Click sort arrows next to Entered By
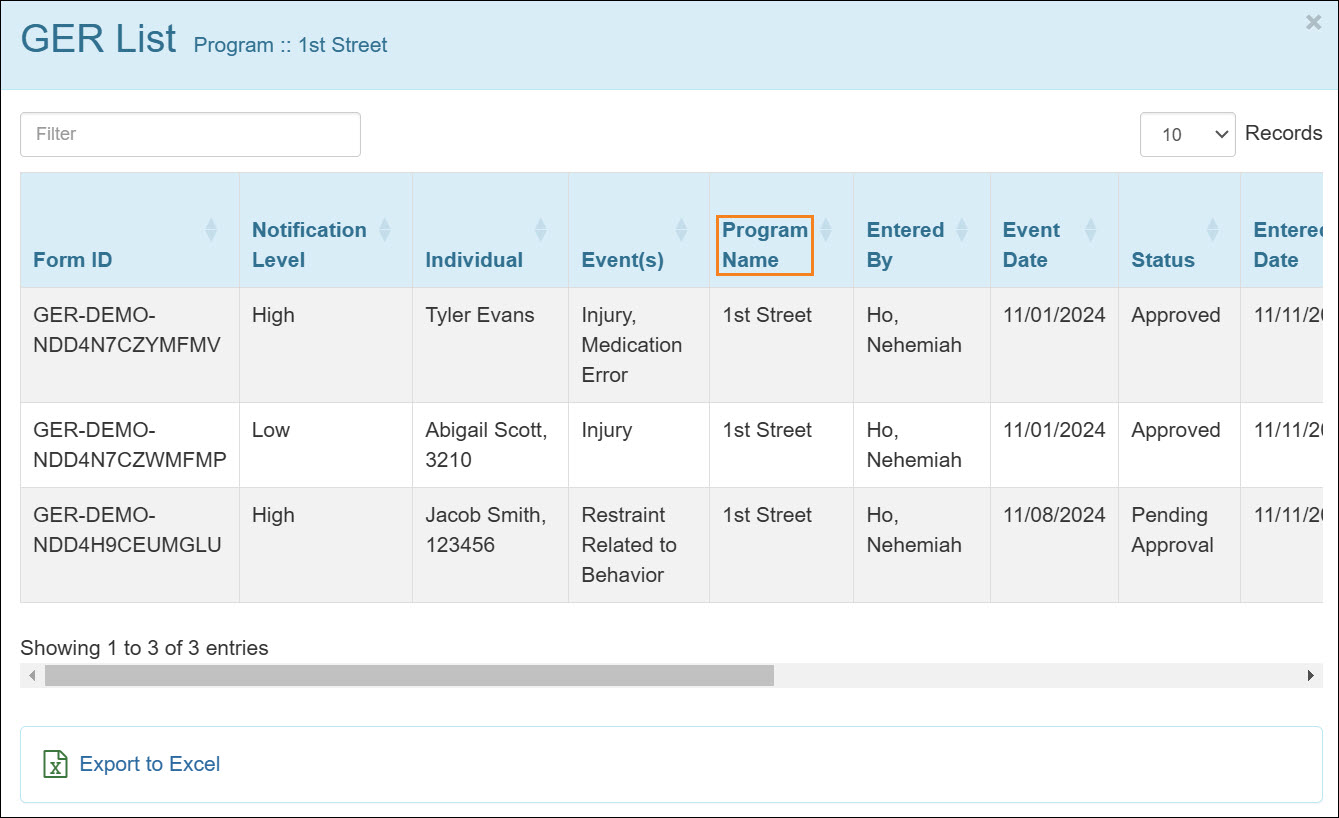The width and height of the screenshot is (1339, 818). (962, 230)
